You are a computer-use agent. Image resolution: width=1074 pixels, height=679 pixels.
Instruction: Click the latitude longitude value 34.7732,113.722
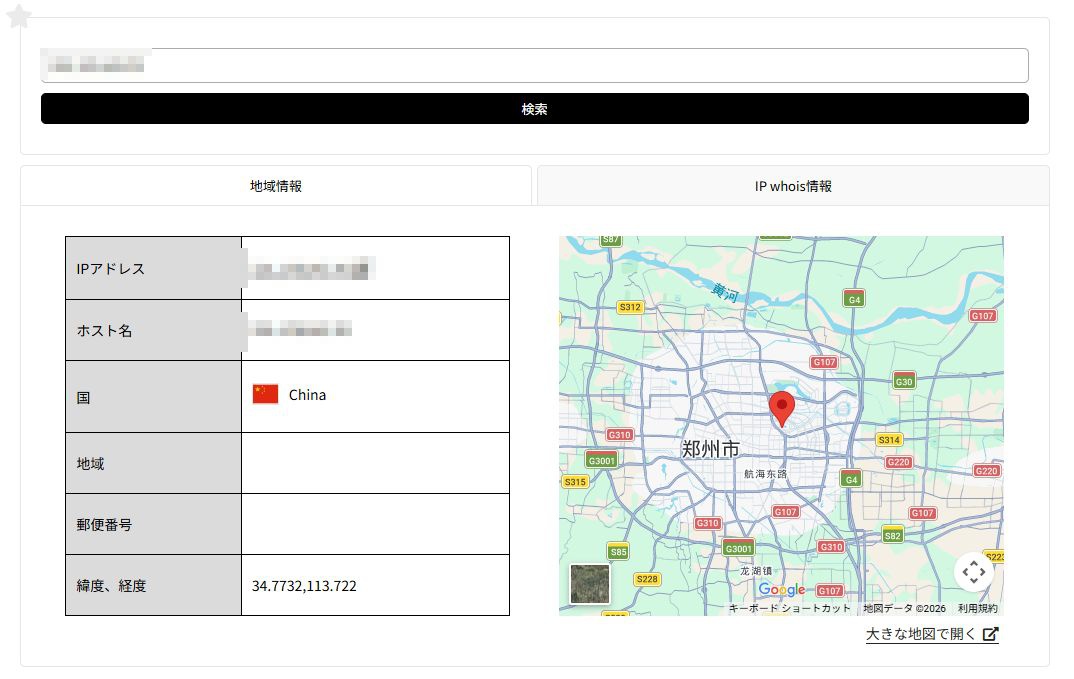click(304, 586)
